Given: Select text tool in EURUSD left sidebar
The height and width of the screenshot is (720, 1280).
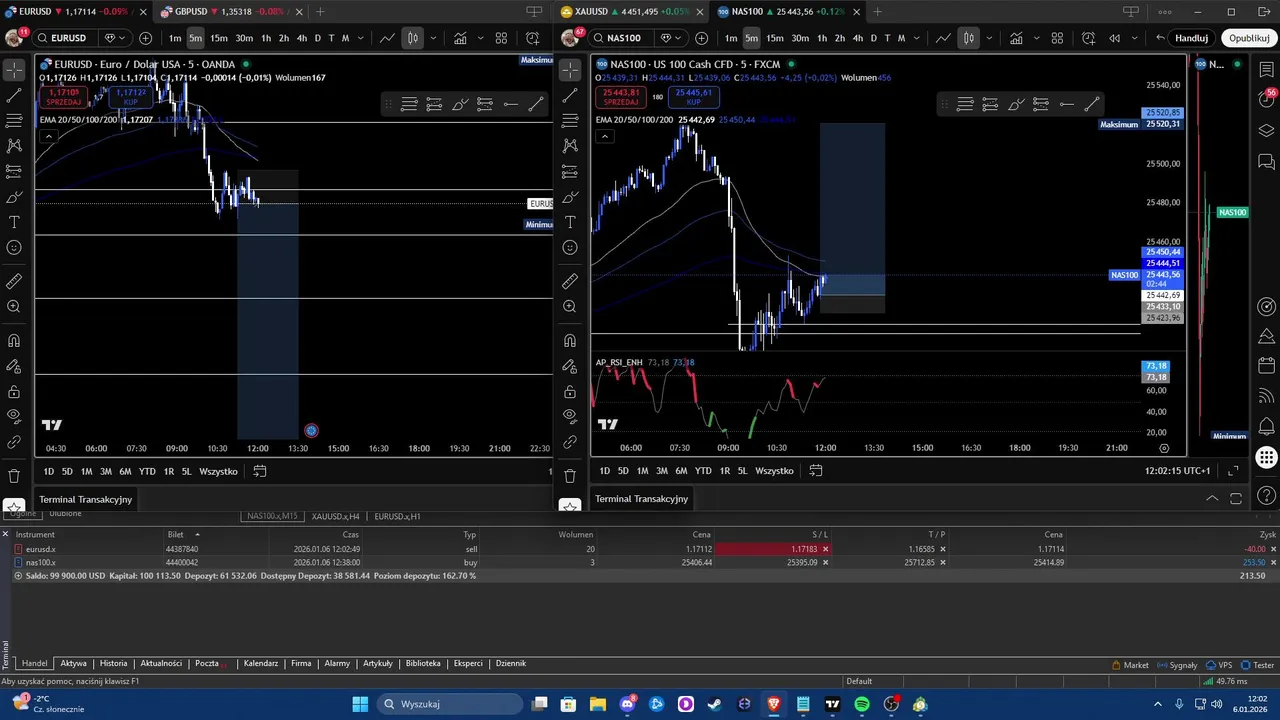Looking at the screenshot, I should coord(14,222).
